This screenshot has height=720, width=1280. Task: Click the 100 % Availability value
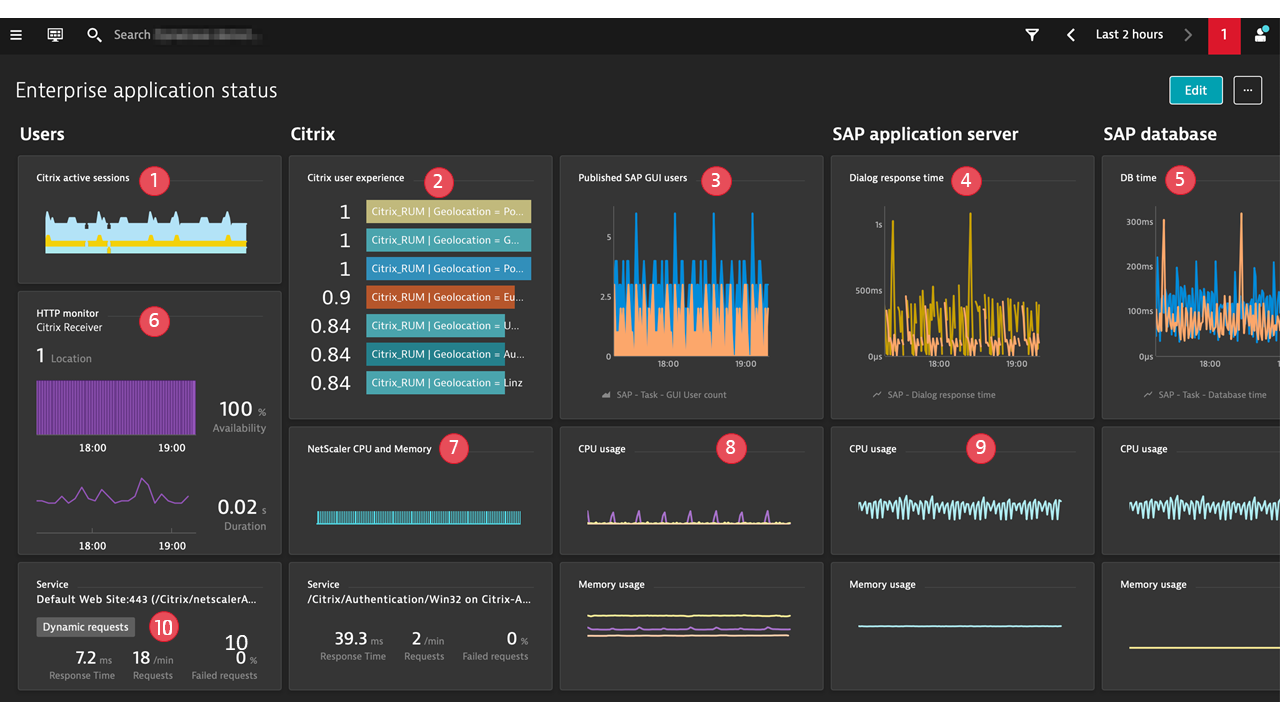coord(239,416)
